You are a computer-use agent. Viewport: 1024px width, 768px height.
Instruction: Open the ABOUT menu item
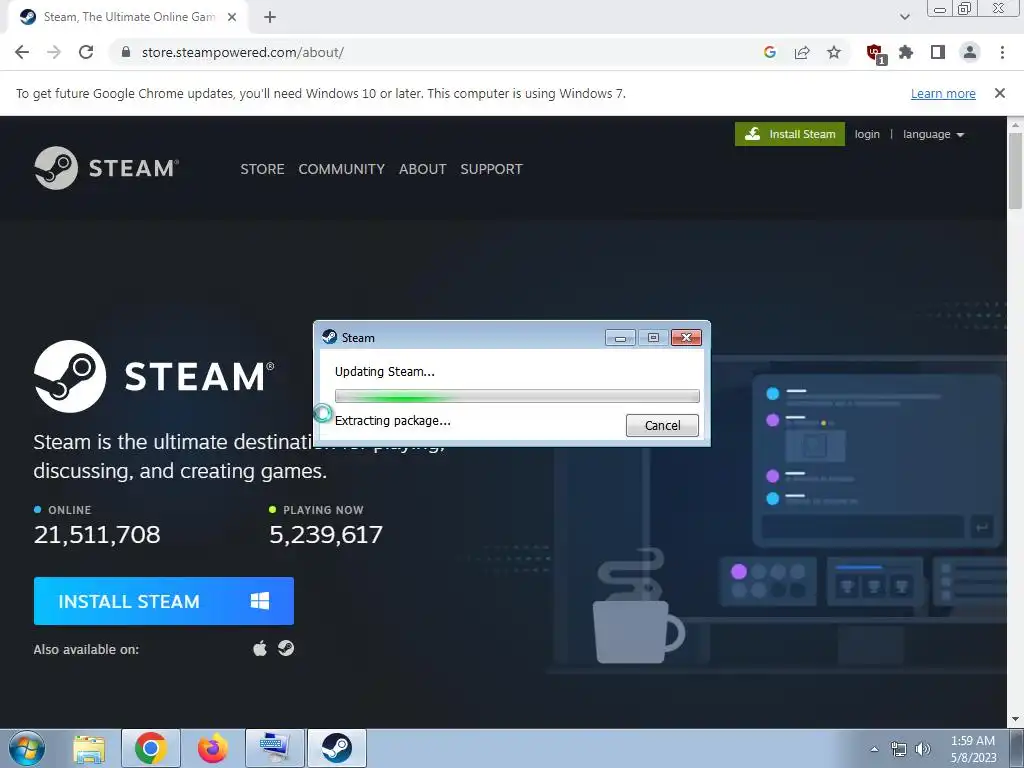pos(423,169)
